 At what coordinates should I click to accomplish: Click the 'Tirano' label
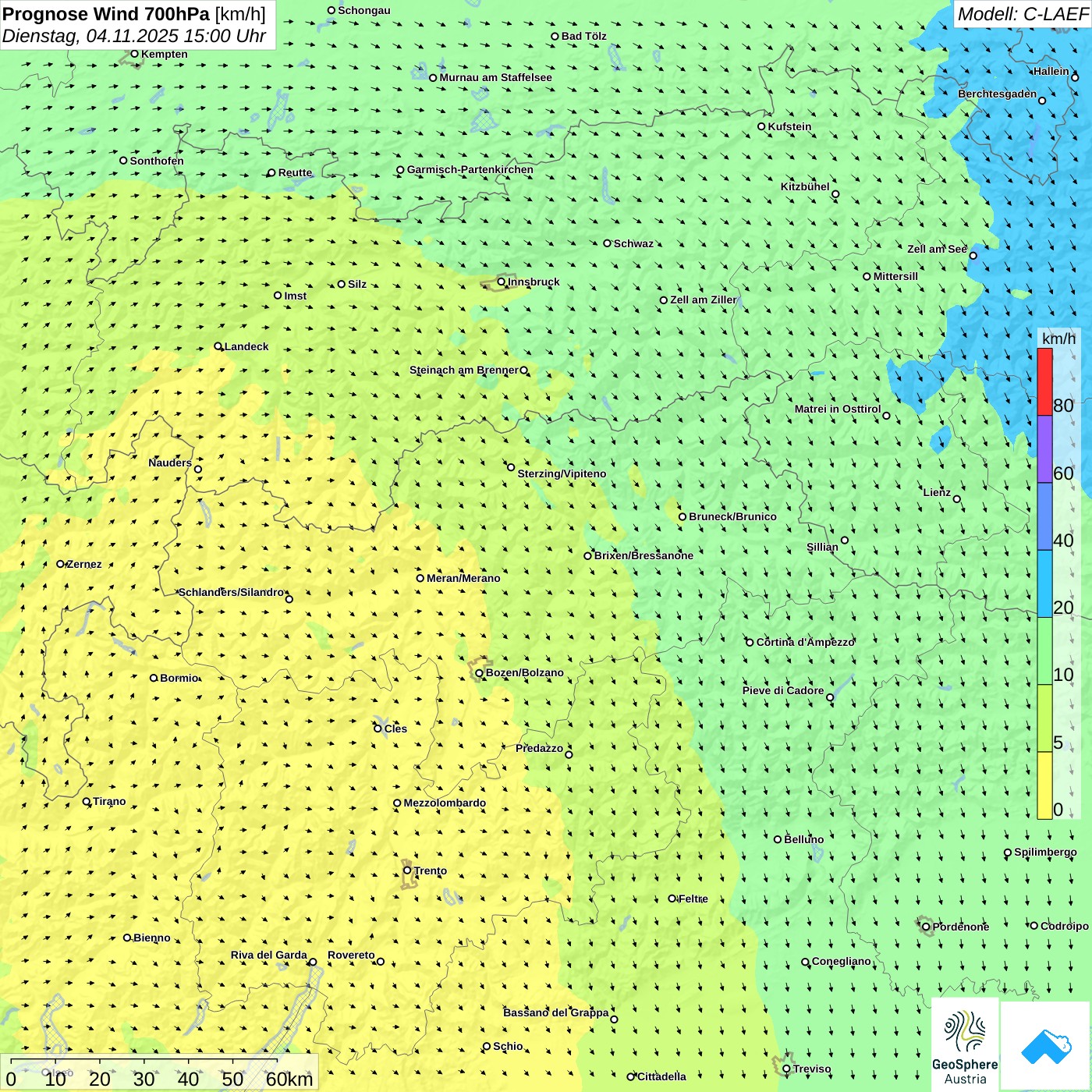(109, 801)
